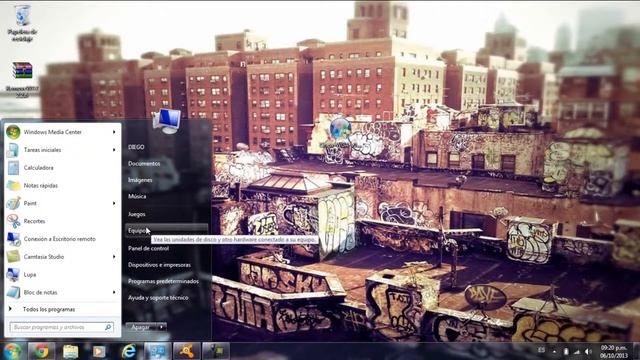Open Conexión a Escritorio remoto

[x=62, y=239]
